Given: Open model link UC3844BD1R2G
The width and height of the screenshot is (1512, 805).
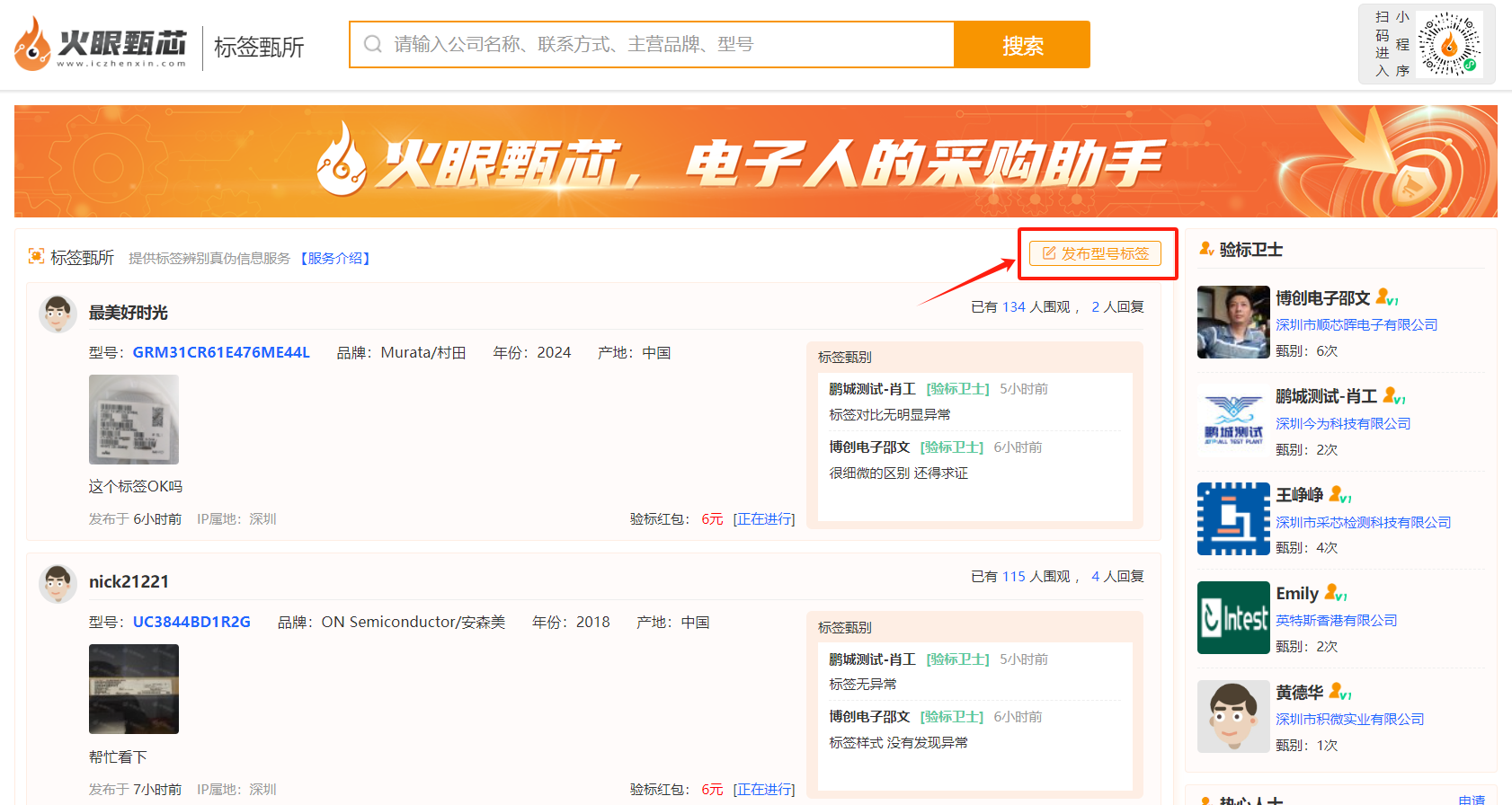Looking at the screenshot, I should pos(191,622).
